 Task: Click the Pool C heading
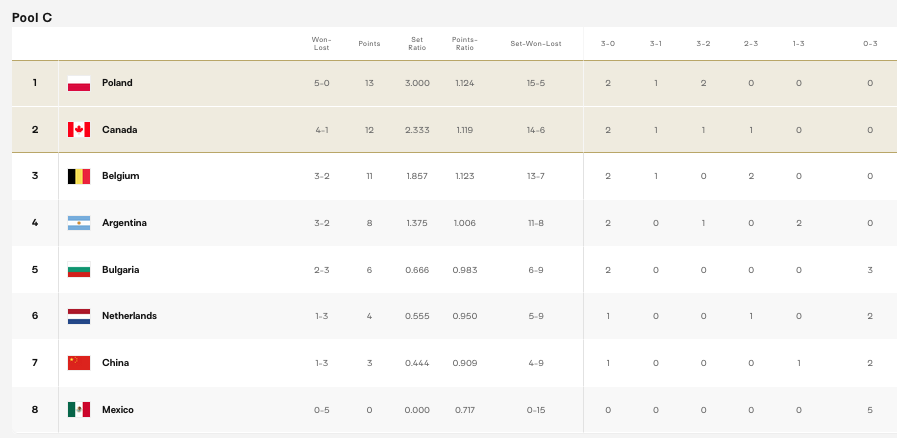coord(32,17)
